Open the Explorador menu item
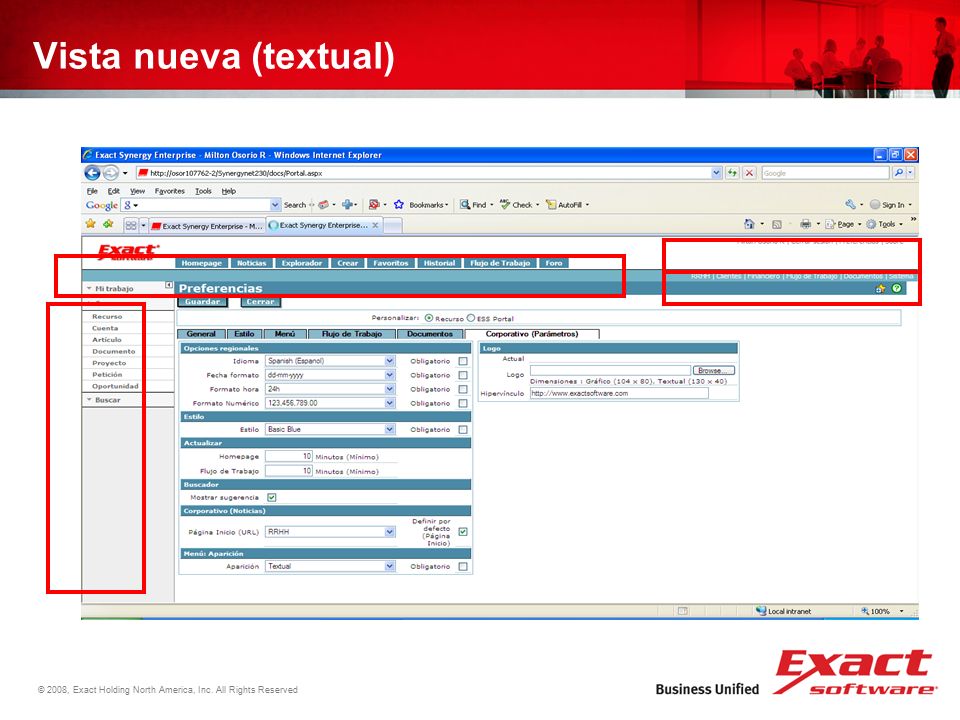The width and height of the screenshot is (960, 720). [302, 263]
